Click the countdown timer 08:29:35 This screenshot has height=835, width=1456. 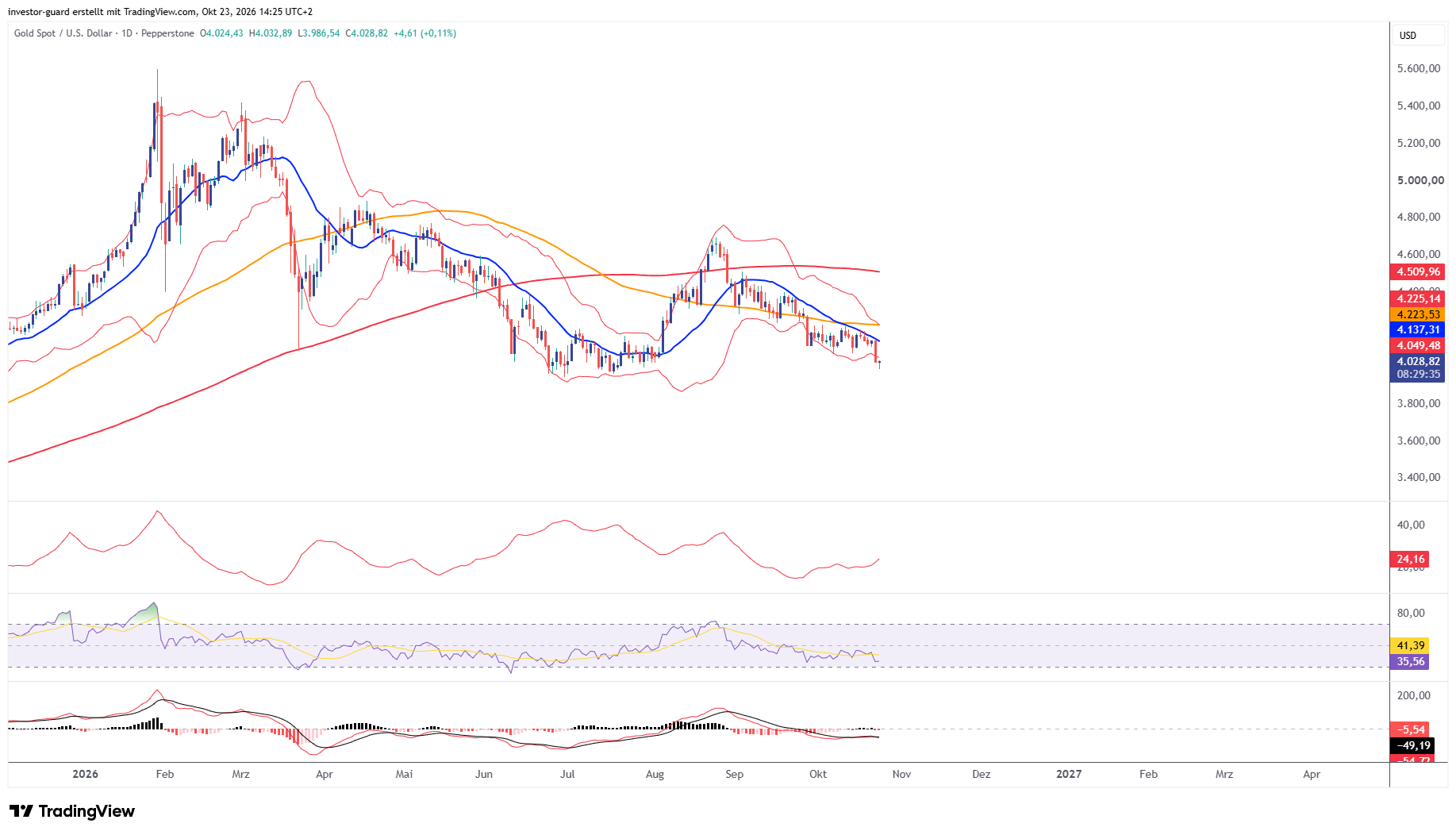pyautogui.click(x=1418, y=375)
